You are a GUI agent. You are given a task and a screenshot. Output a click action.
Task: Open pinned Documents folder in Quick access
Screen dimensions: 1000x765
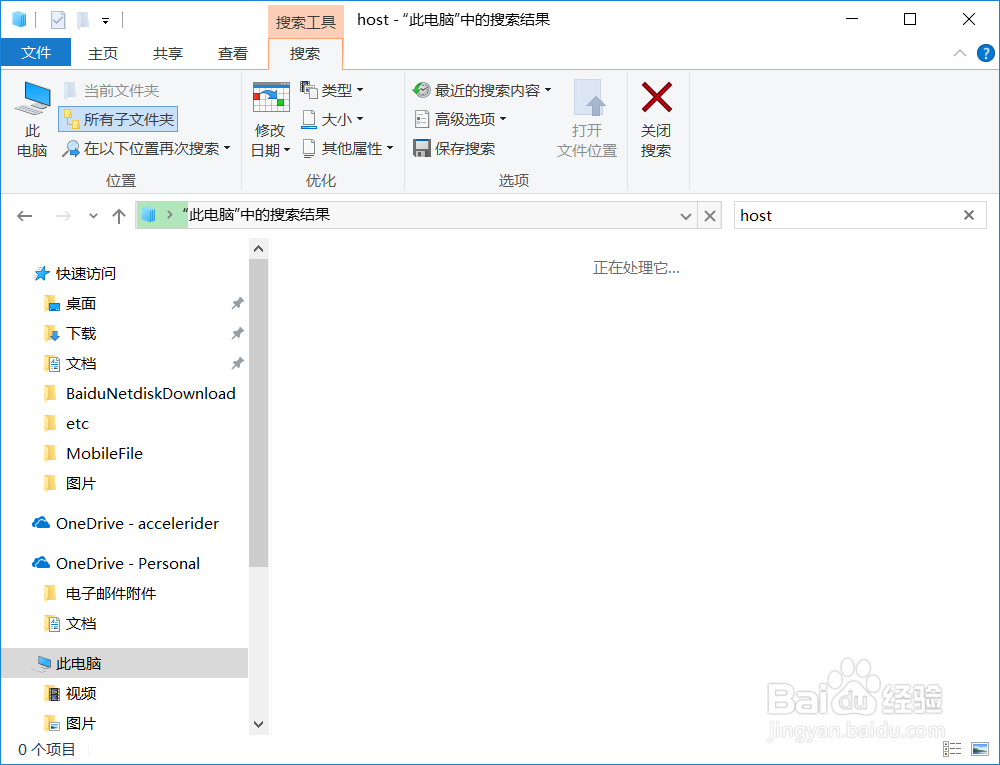70,363
